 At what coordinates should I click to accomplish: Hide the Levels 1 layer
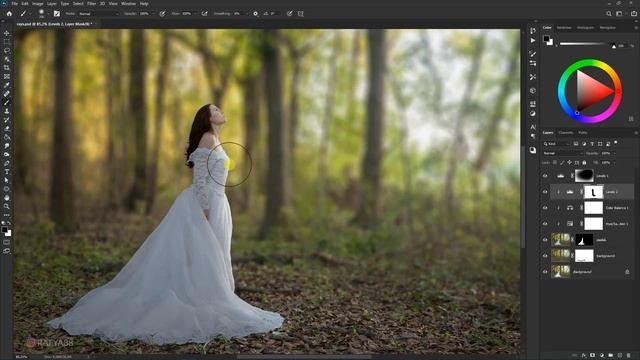click(x=545, y=176)
